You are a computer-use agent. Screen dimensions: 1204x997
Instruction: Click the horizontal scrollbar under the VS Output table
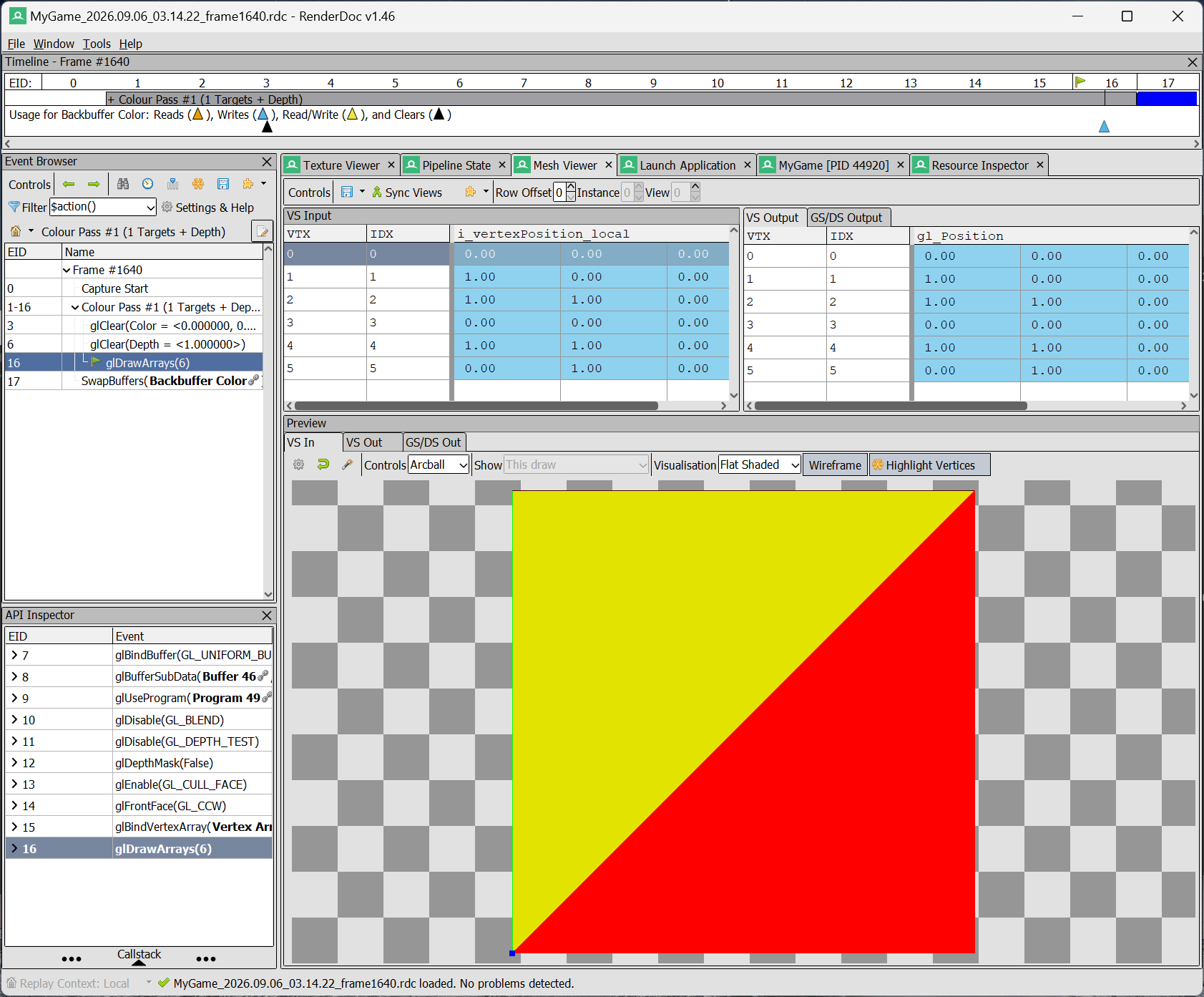pyautogui.click(x=891, y=406)
